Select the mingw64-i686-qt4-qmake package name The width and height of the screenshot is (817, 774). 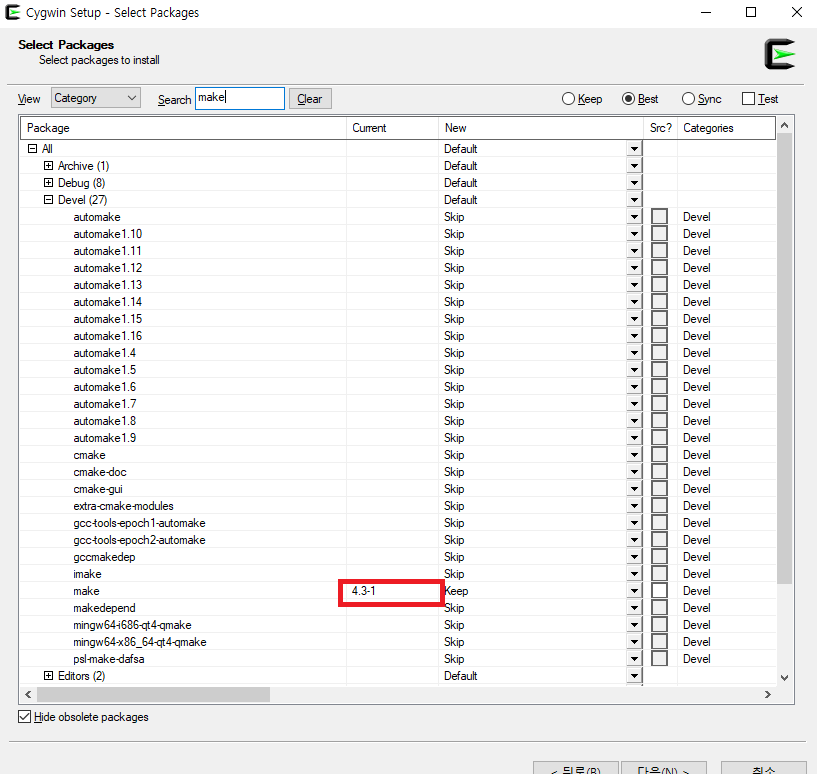(132, 625)
